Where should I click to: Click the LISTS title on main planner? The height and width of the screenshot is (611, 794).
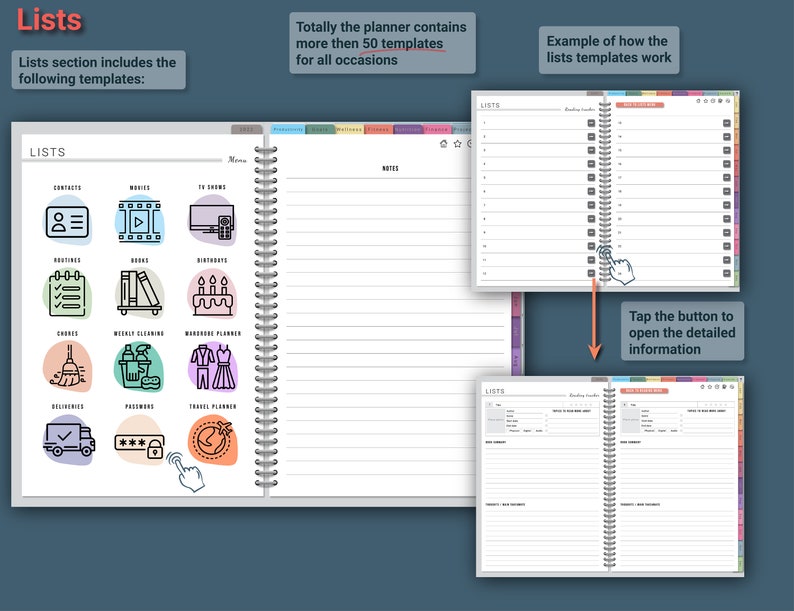pyautogui.click(x=48, y=152)
